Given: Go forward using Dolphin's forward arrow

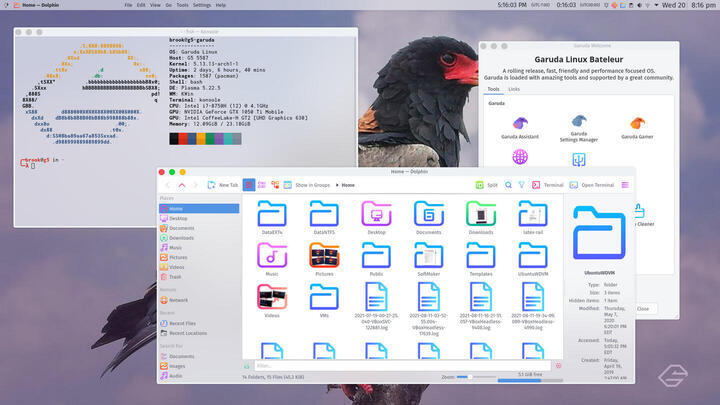Looking at the screenshot, I should pos(195,185).
